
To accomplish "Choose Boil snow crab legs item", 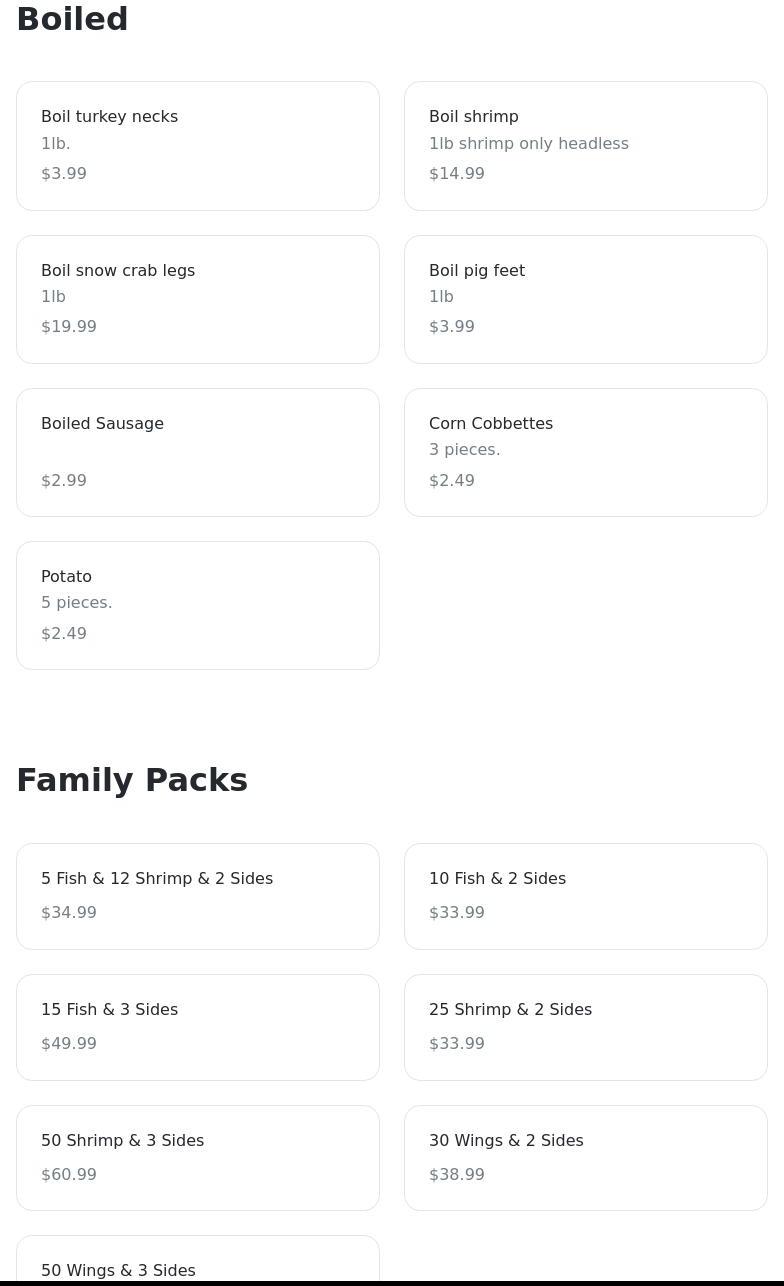I will point(198,299).
